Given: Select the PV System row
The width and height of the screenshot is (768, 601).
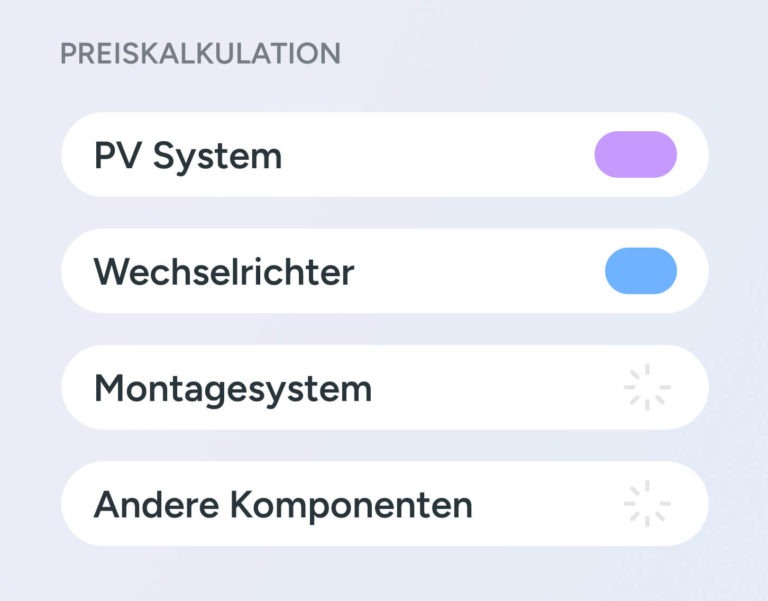Looking at the screenshot, I should pyautogui.click(x=384, y=155).
